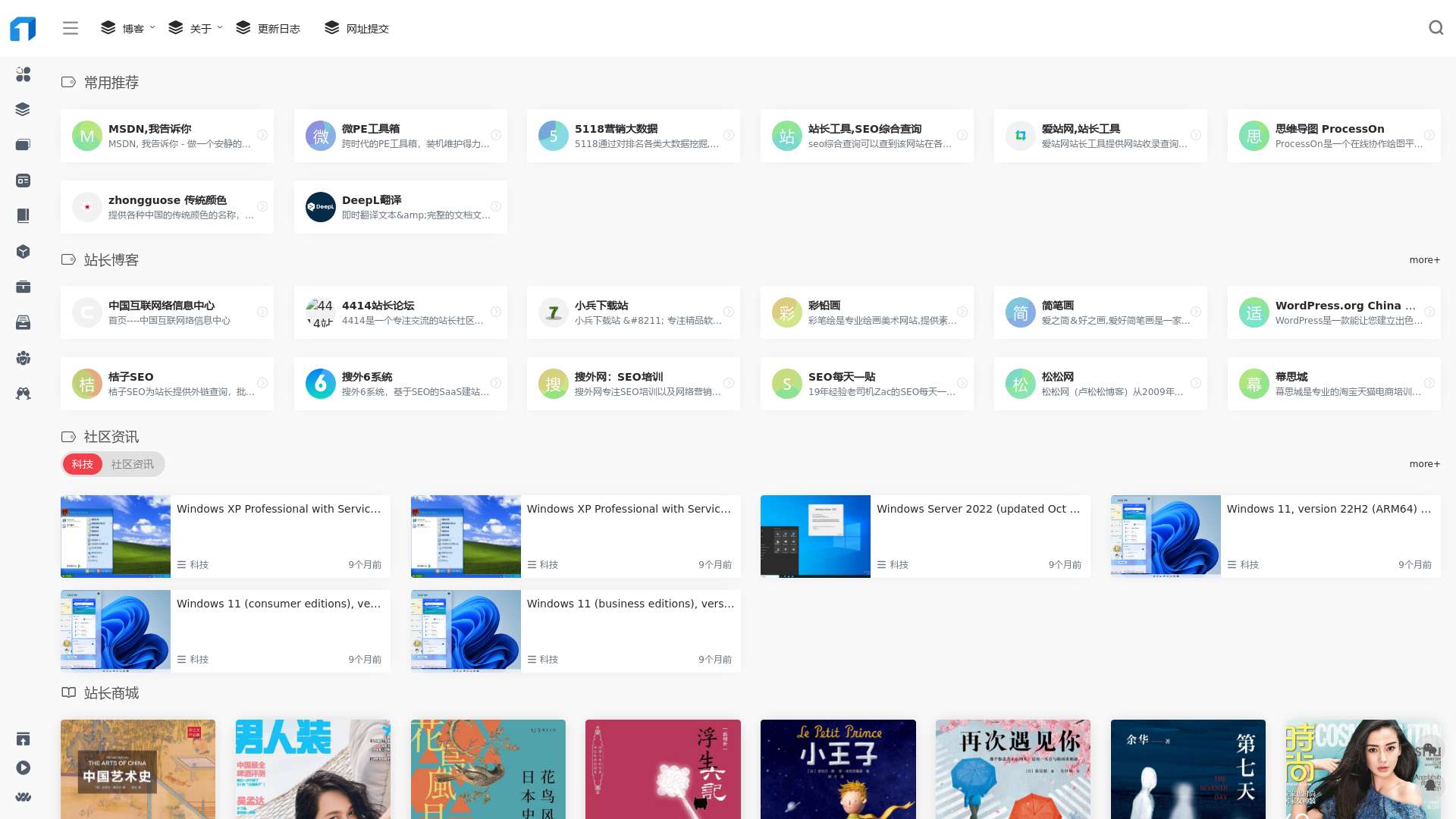The height and width of the screenshot is (819, 1456).
Task: Click the arrow icon on 幕思城 card
Action: pyautogui.click(x=1429, y=383)
